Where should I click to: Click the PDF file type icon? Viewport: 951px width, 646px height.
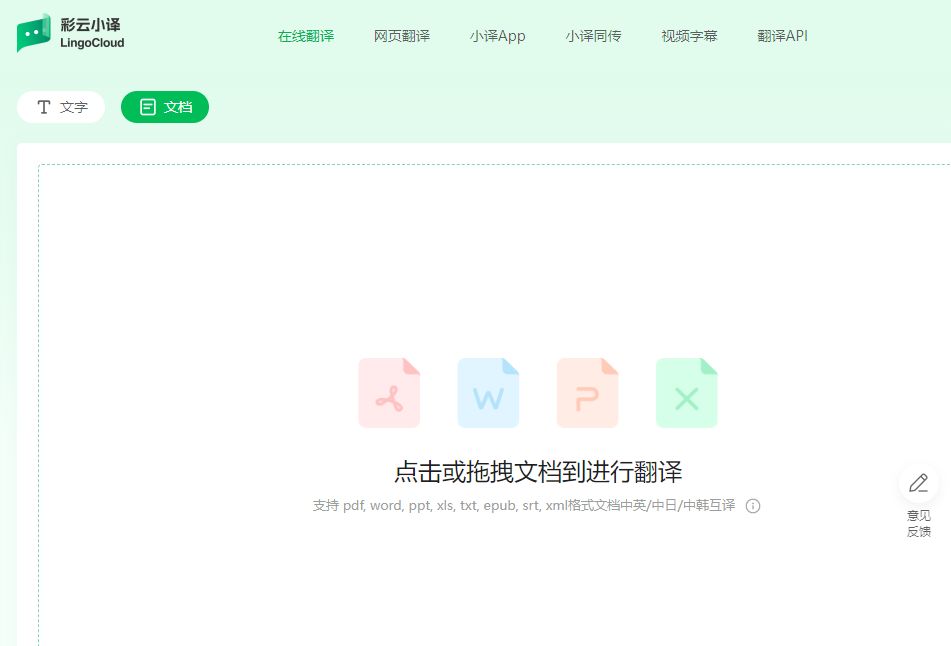[x=389, y=392]
